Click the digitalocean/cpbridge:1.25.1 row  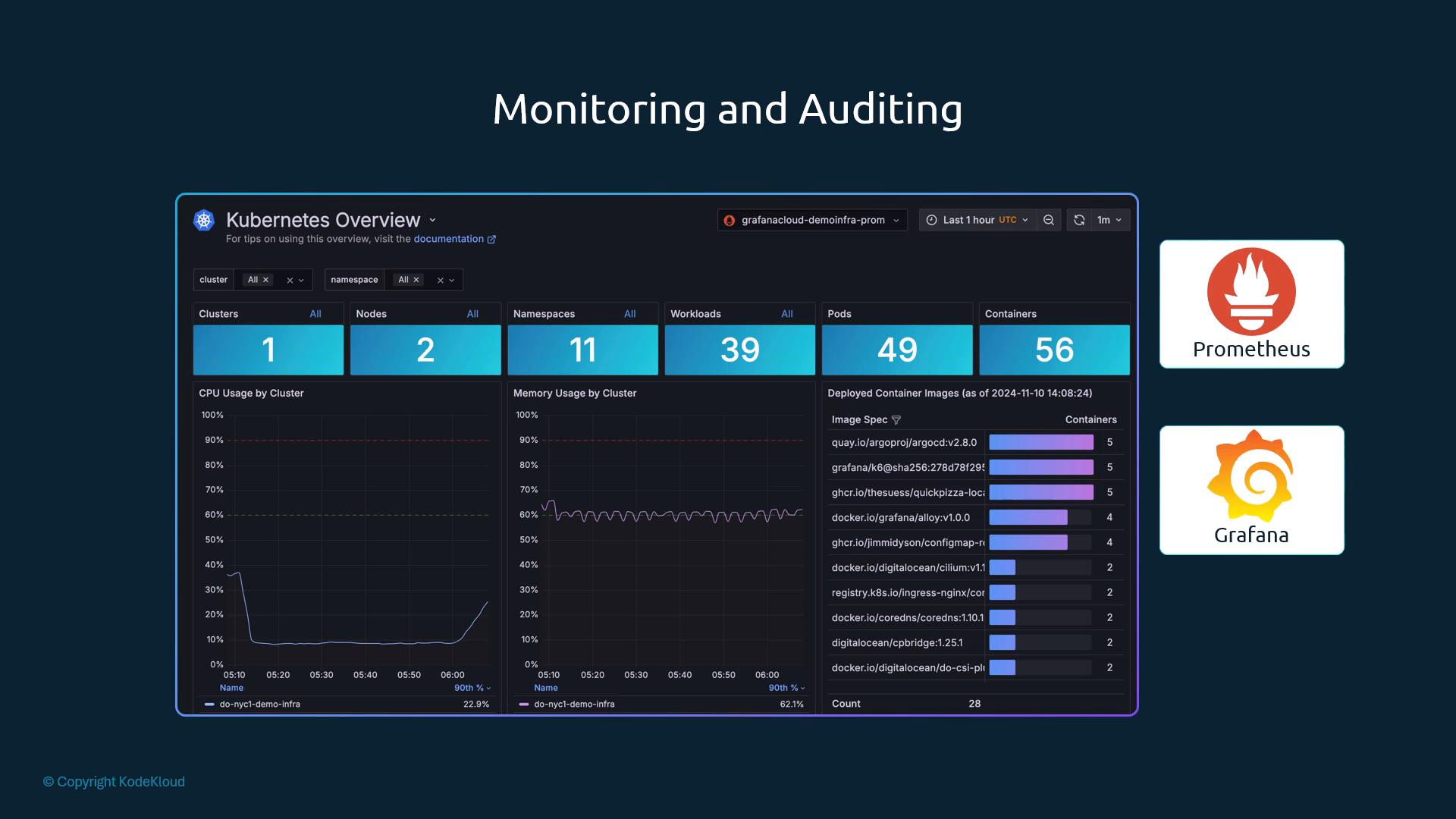click(975, 642)
